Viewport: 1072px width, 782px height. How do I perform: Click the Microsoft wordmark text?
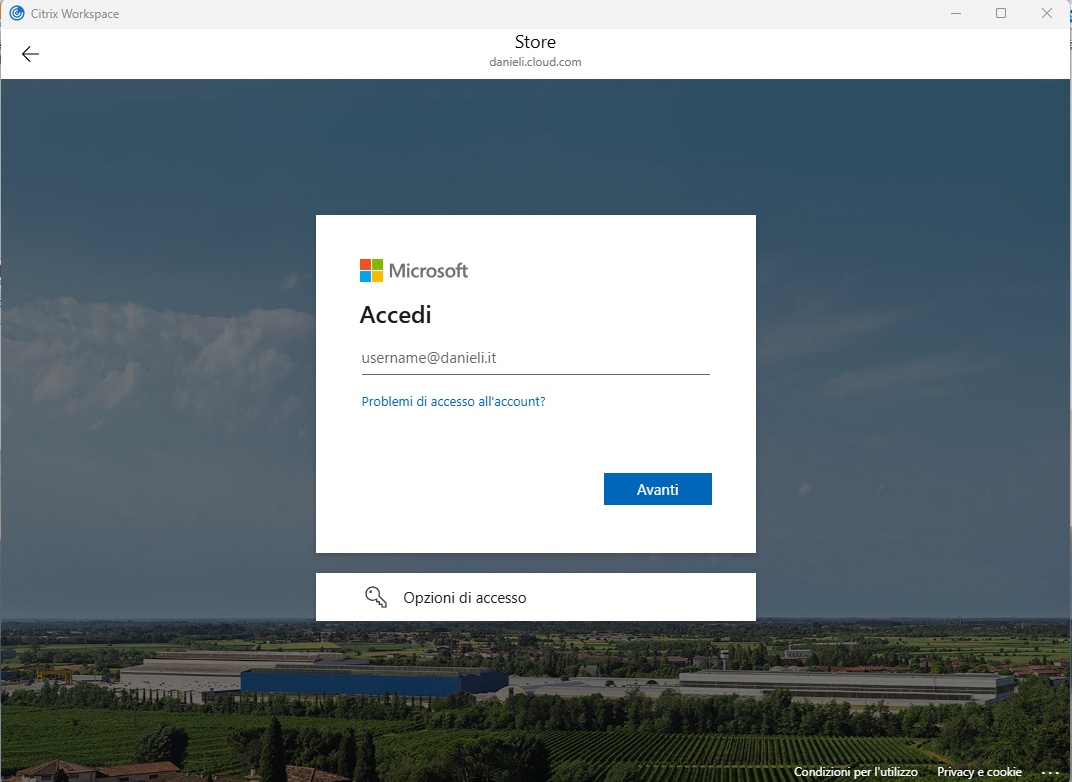point(428,270)
